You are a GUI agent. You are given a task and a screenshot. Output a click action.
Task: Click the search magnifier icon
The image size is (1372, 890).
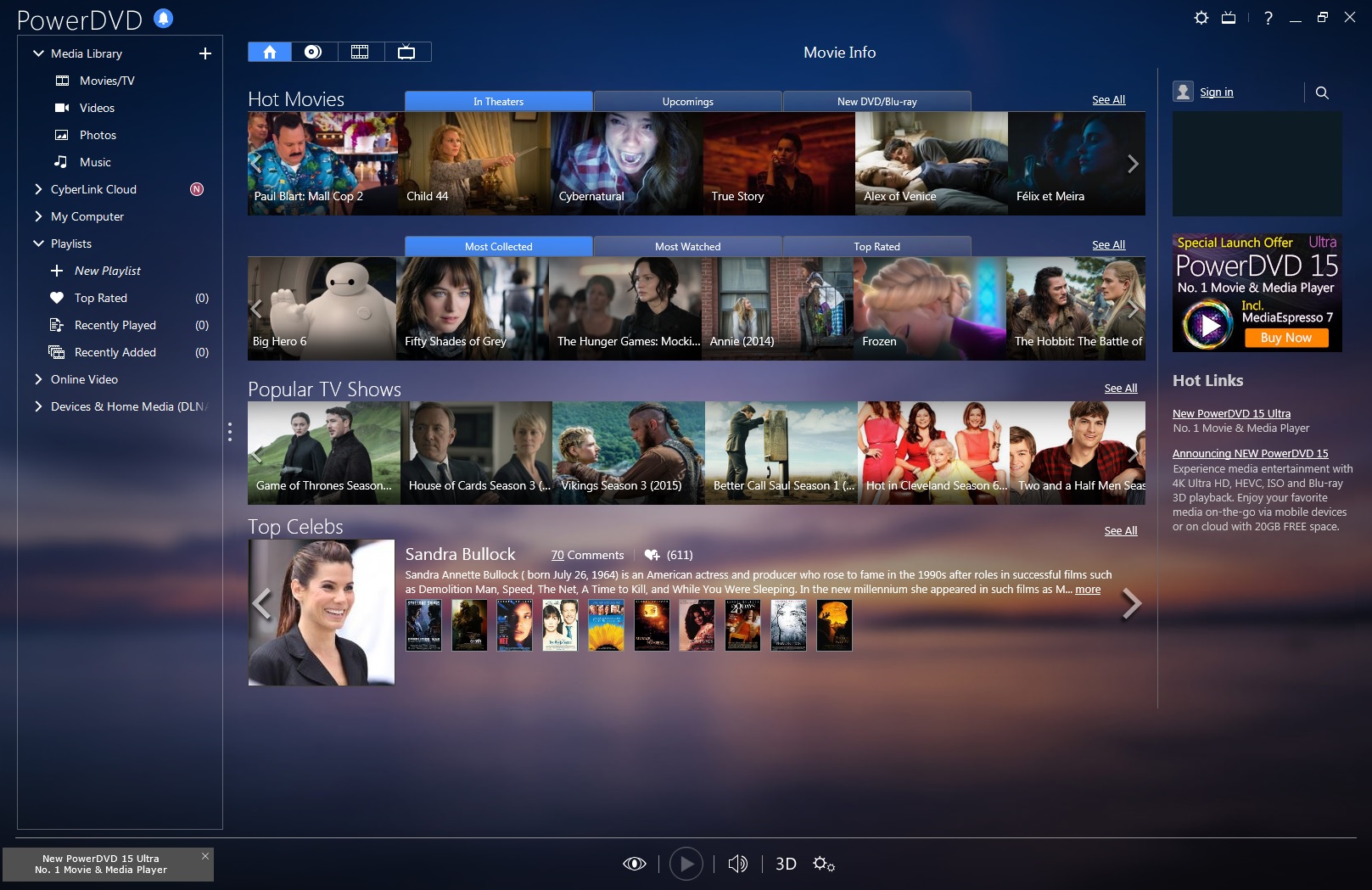1322,92
